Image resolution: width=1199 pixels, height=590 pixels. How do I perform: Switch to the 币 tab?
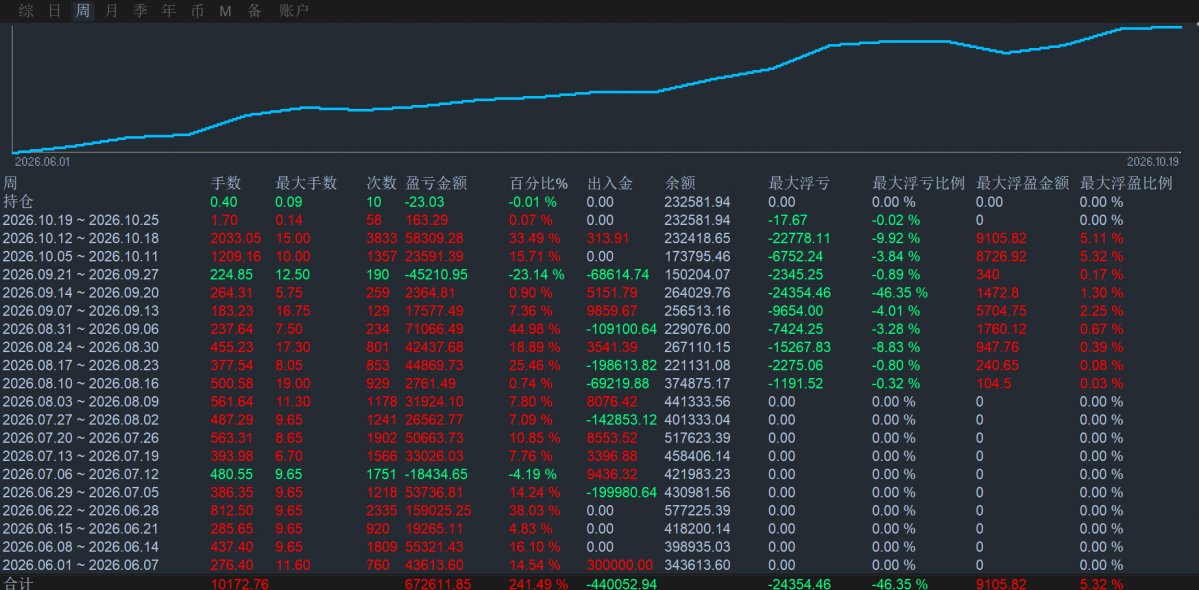[x=197, y=11]
